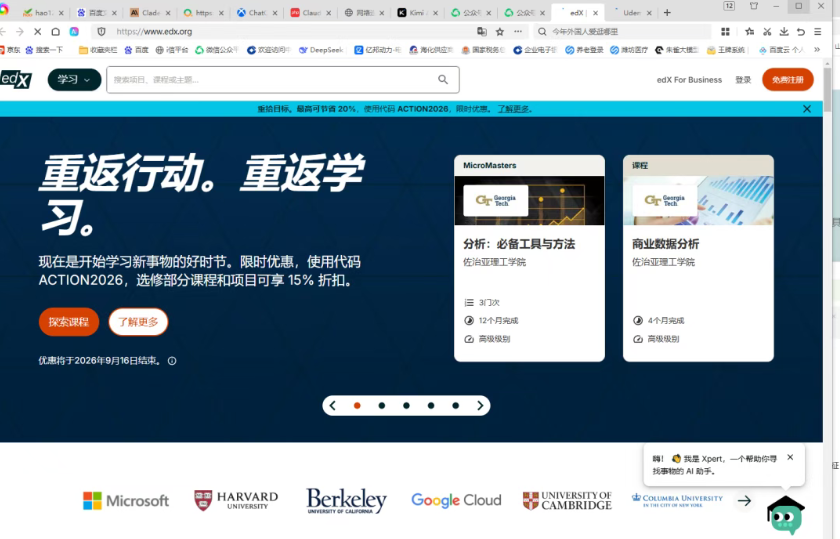This screenshot has width=840, height=539.
Task: Bookmark this page with the star icon
Action: pos(500,32)
